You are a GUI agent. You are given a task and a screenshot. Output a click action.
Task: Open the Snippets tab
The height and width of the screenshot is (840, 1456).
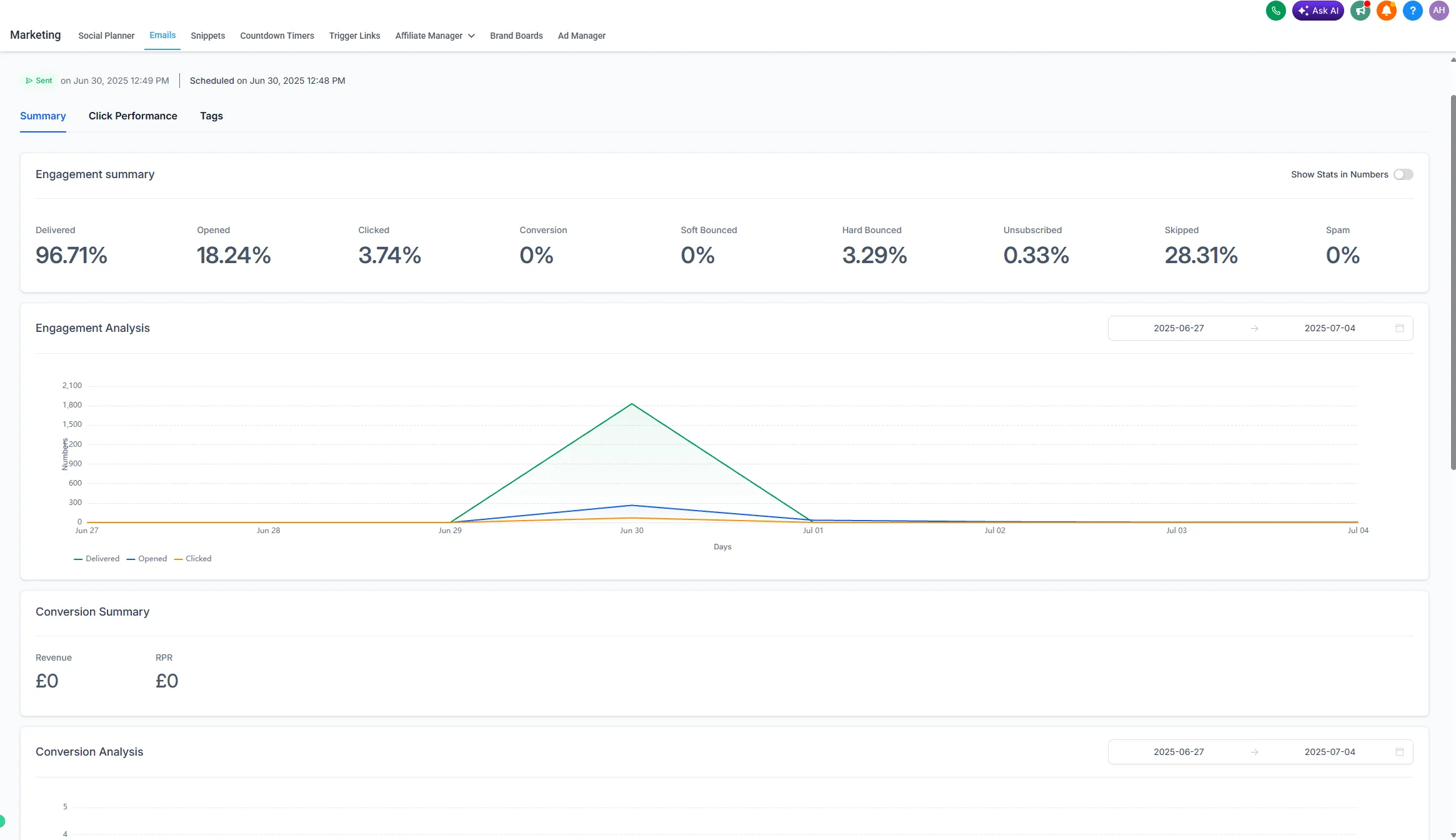point(207,36)
